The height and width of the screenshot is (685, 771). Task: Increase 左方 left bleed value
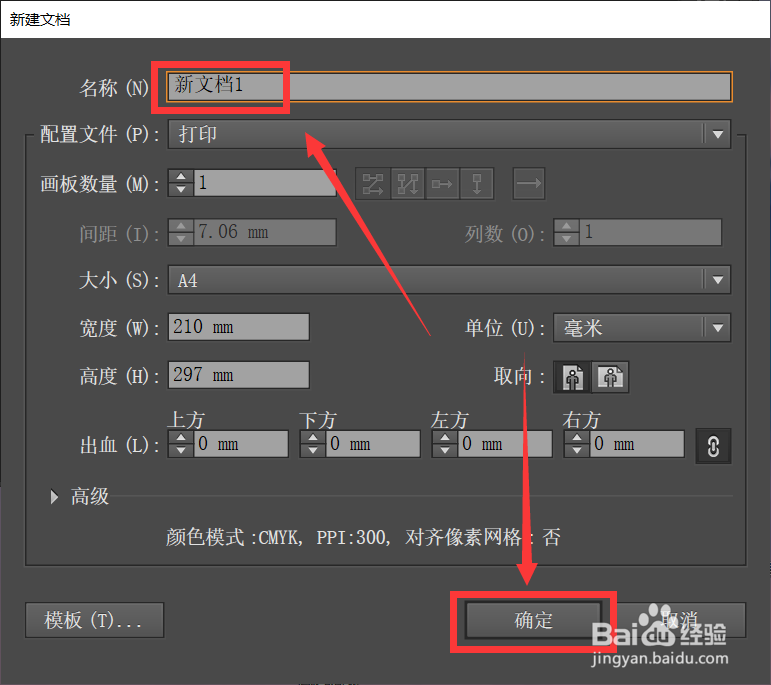pyautogui.click(x=445, y=438)
